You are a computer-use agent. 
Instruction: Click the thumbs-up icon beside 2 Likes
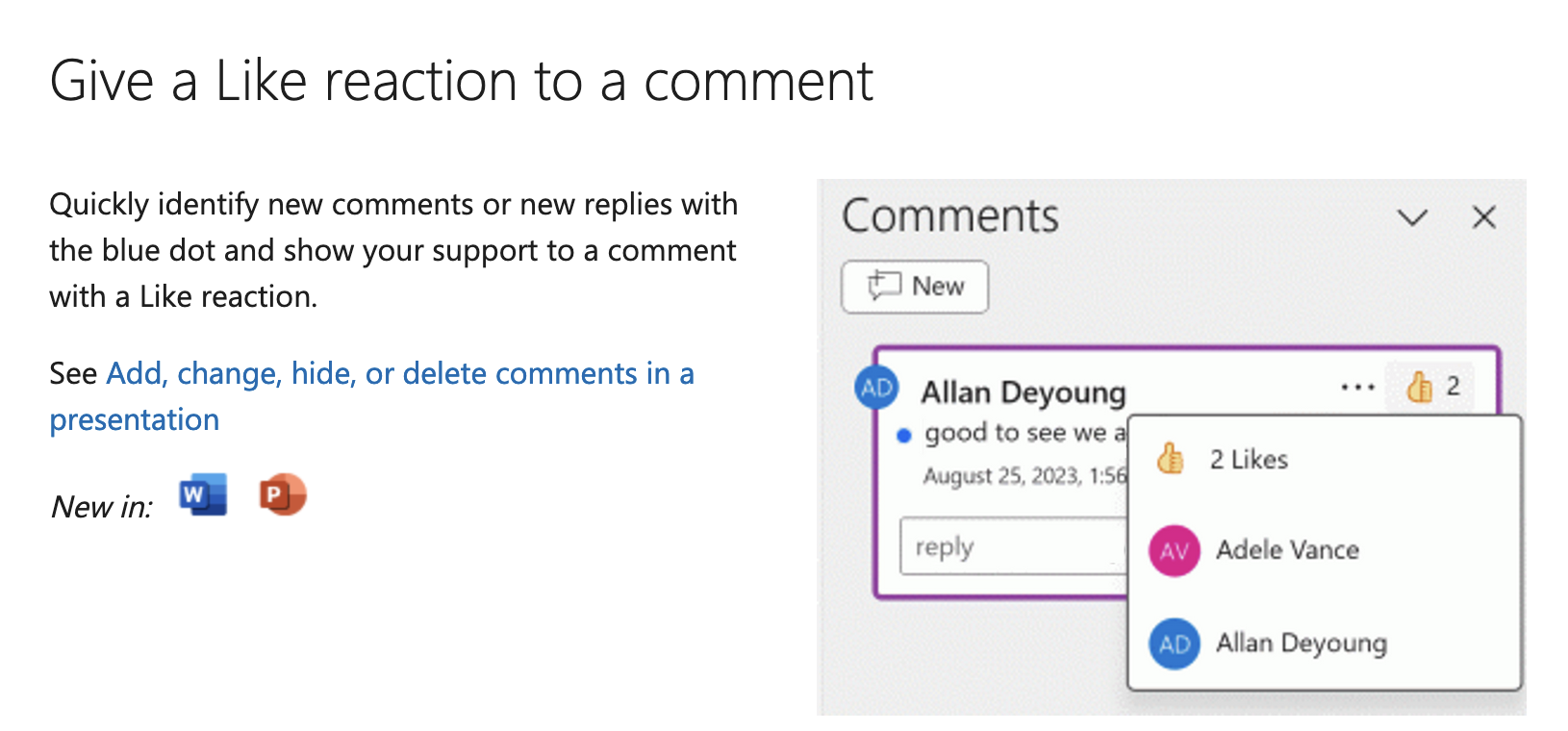[1170, 459]
